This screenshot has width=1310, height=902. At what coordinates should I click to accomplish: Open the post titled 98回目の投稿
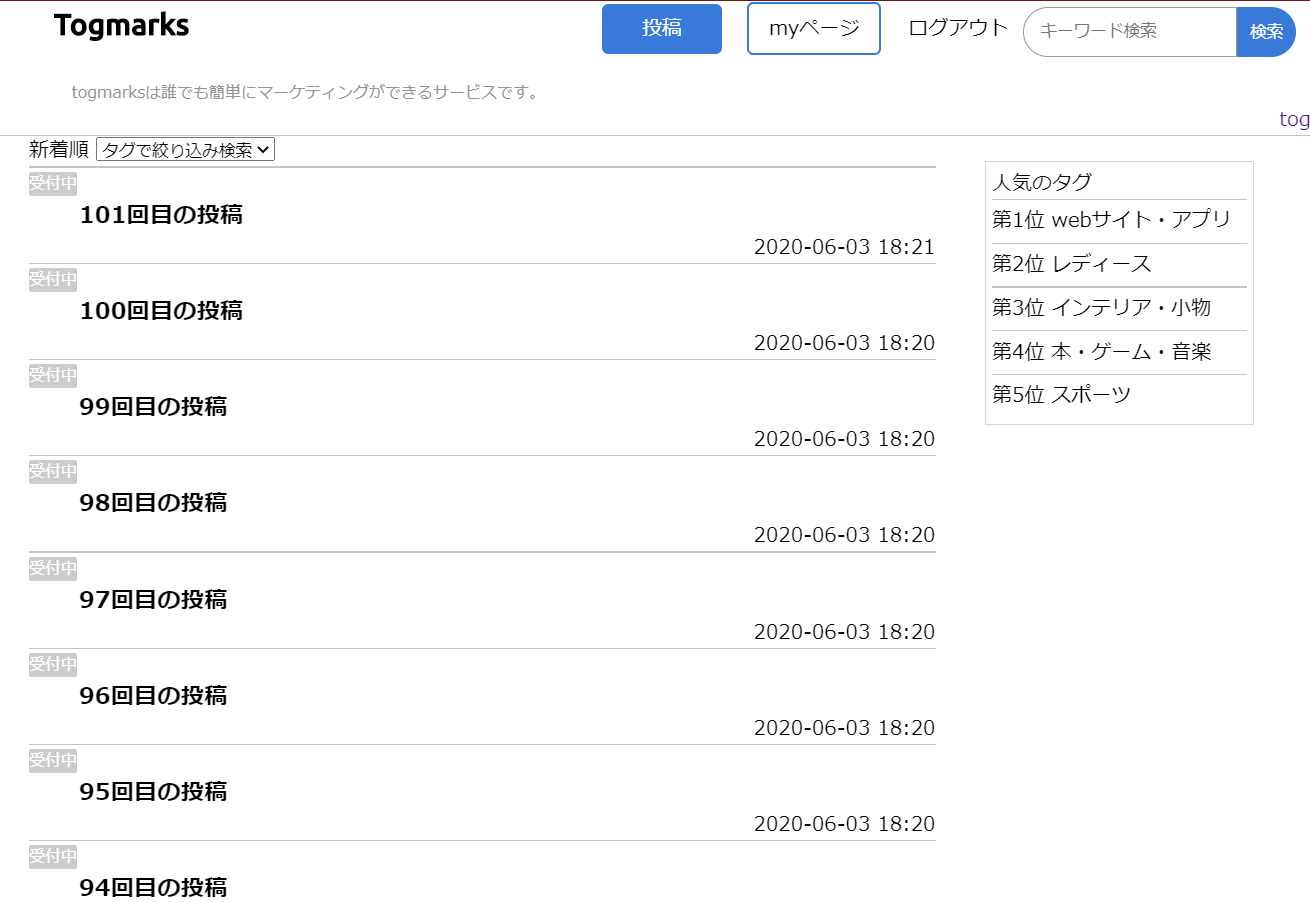coord(153,503)
